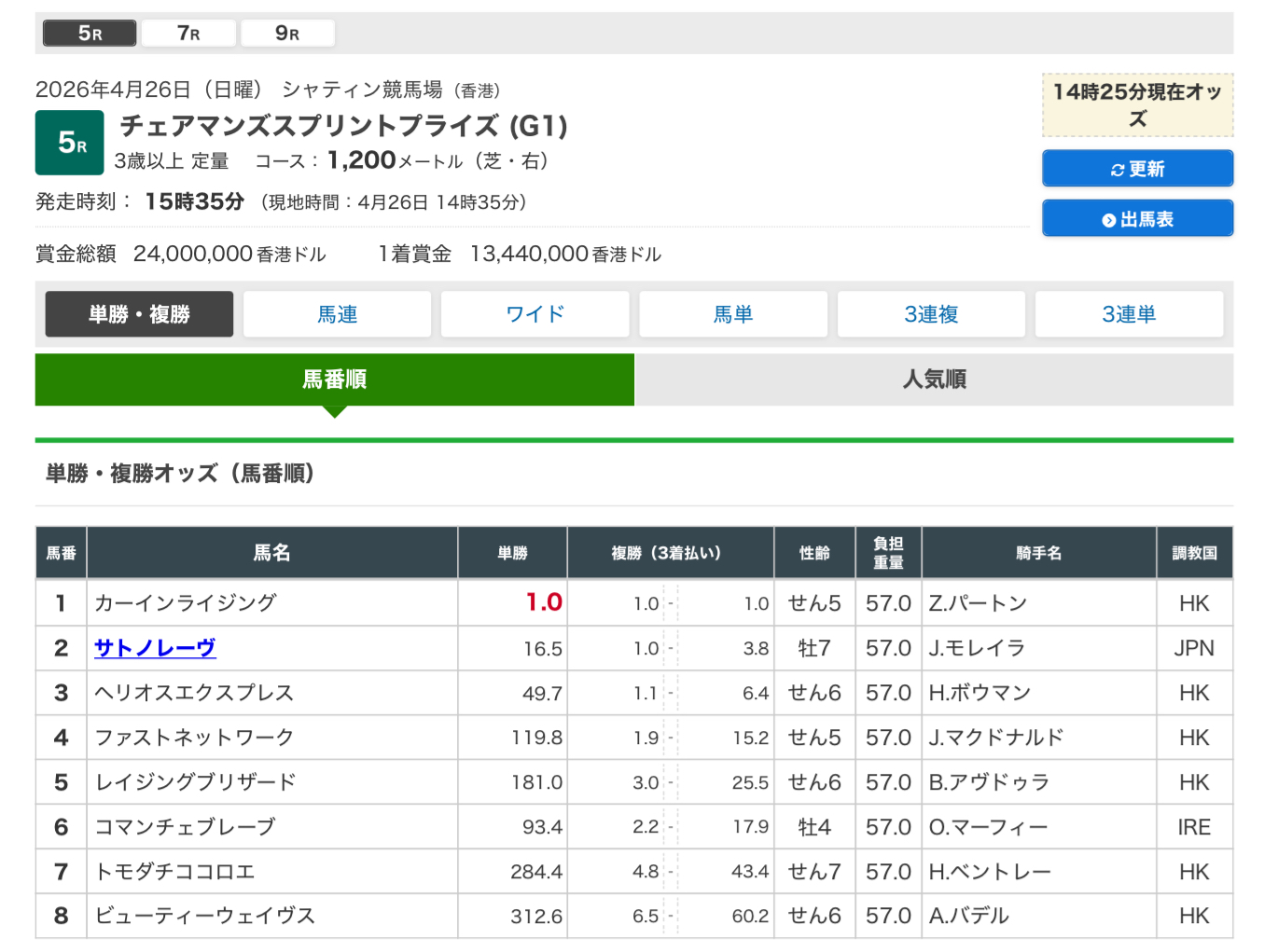Open the 3連複 odds tab

click(931, 314)
